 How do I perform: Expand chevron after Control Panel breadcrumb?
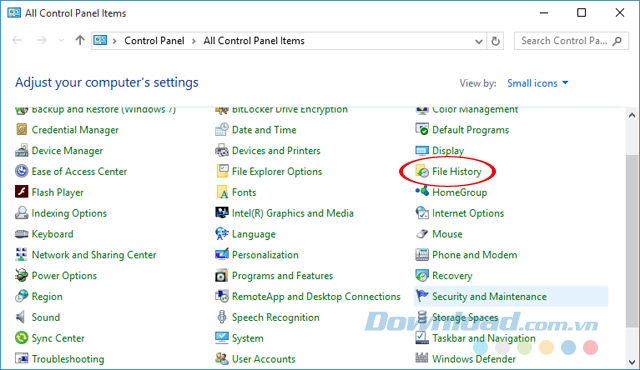(x=194, y=41)
